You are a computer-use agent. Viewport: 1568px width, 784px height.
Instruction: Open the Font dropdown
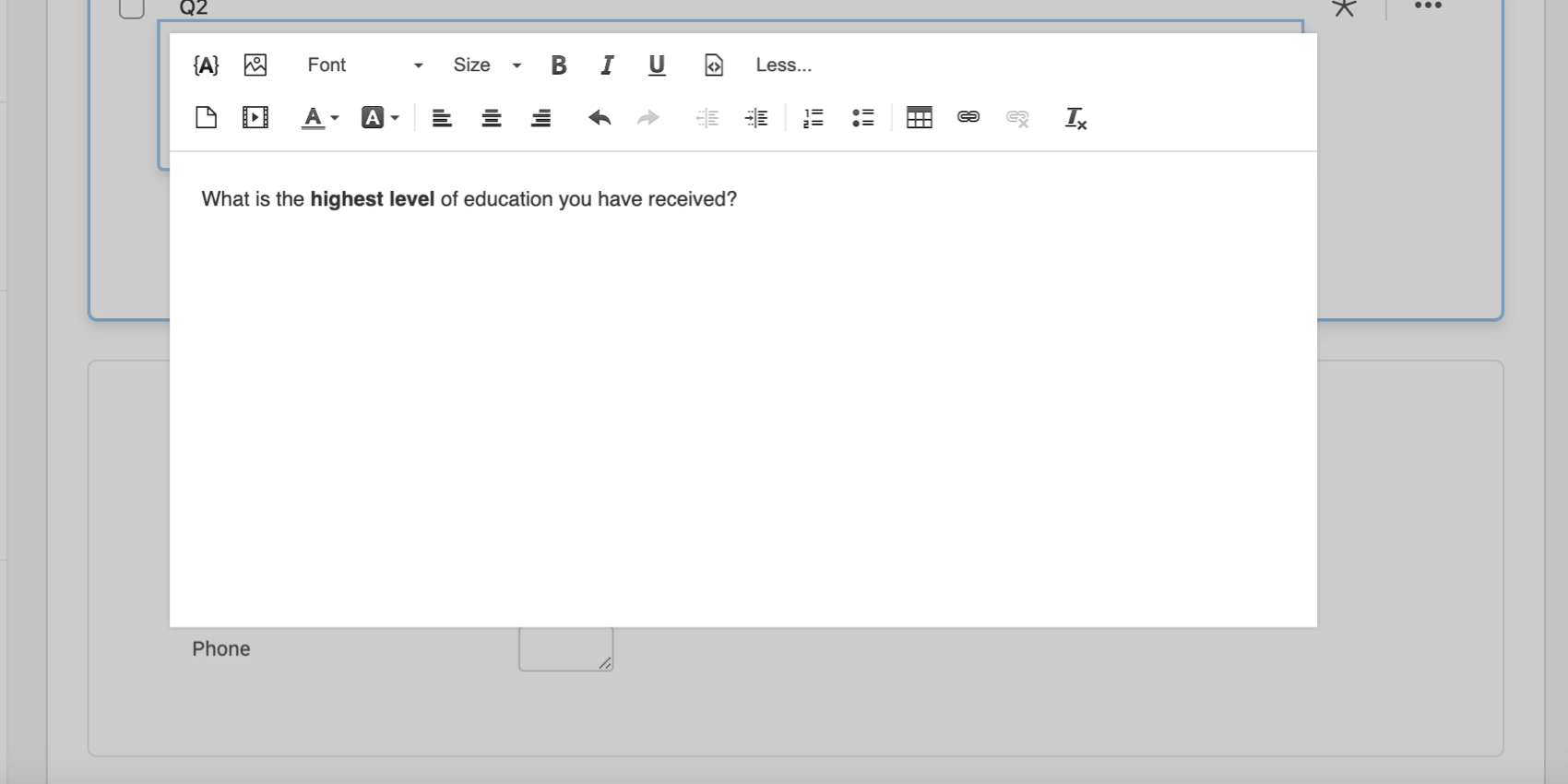[365, 65]
